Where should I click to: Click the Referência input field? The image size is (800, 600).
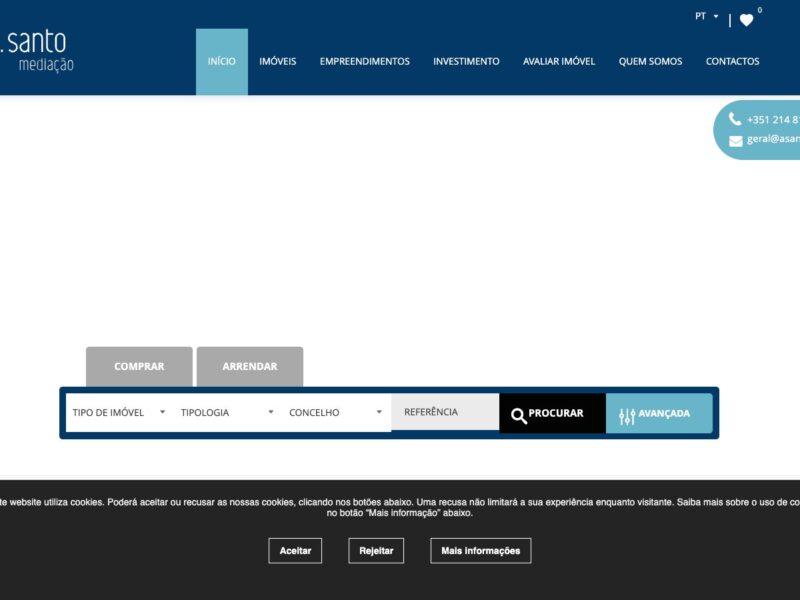445,412
